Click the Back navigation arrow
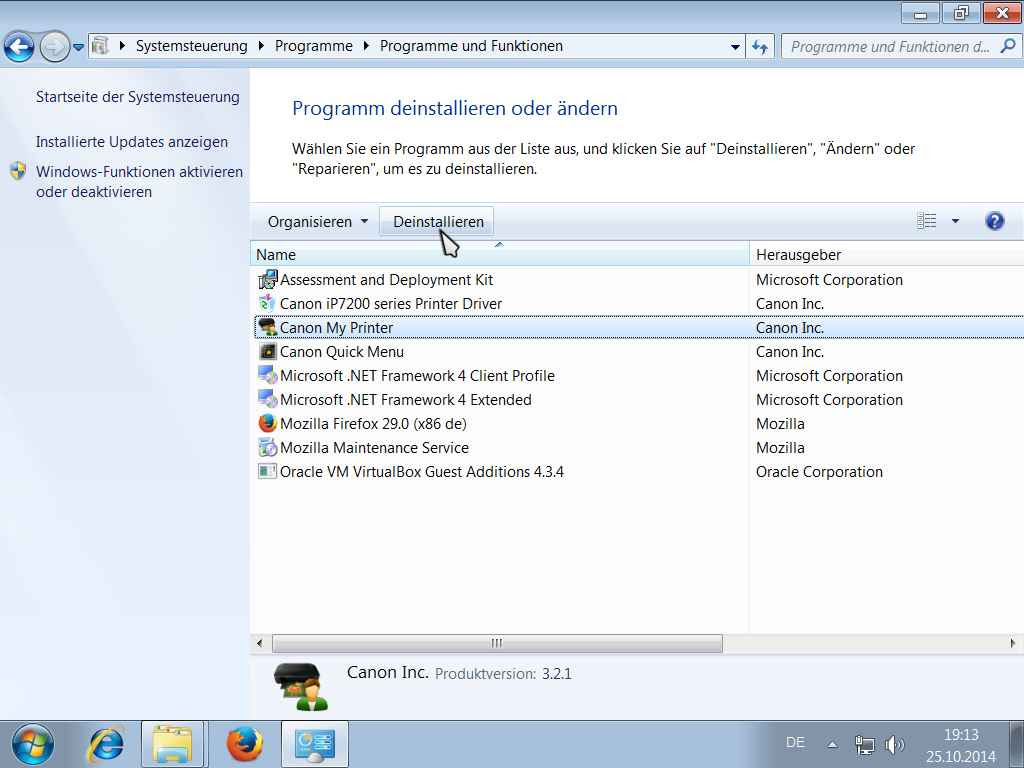Viewport: 1024px width, 768px height. (20, 46)
